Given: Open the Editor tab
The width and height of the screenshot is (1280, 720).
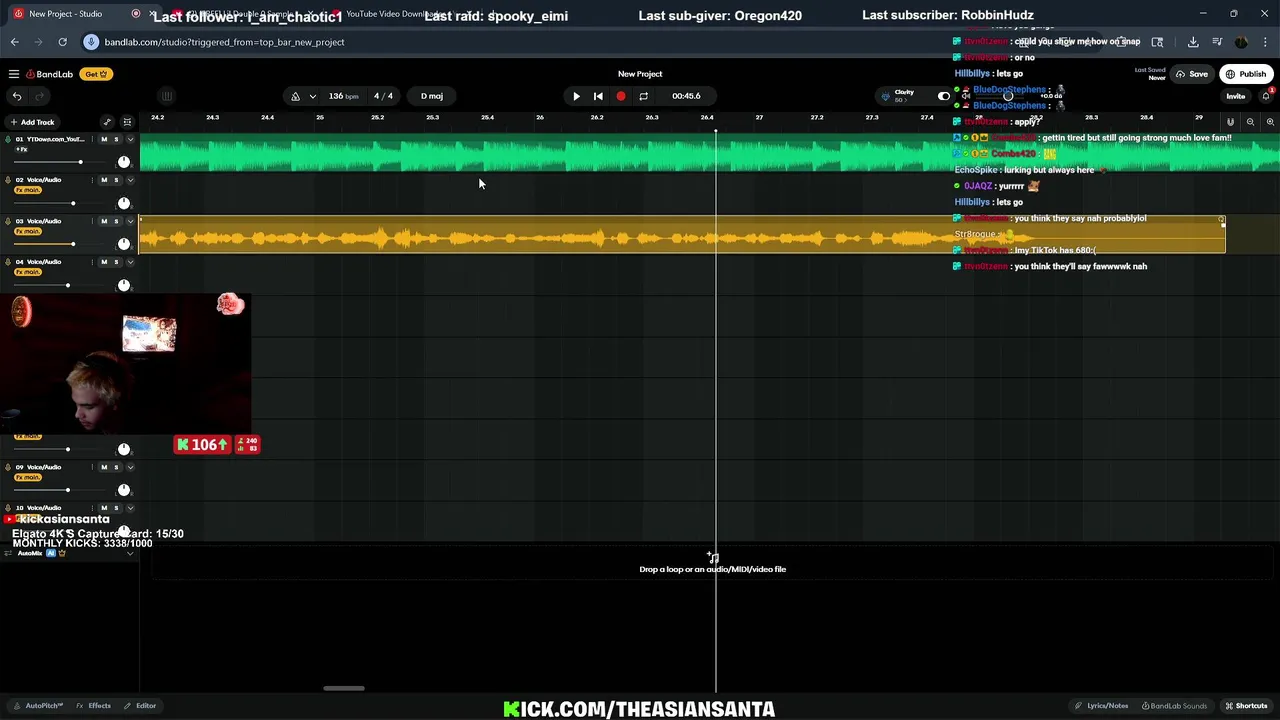Looking at the screenshot, I should (140, 706).
